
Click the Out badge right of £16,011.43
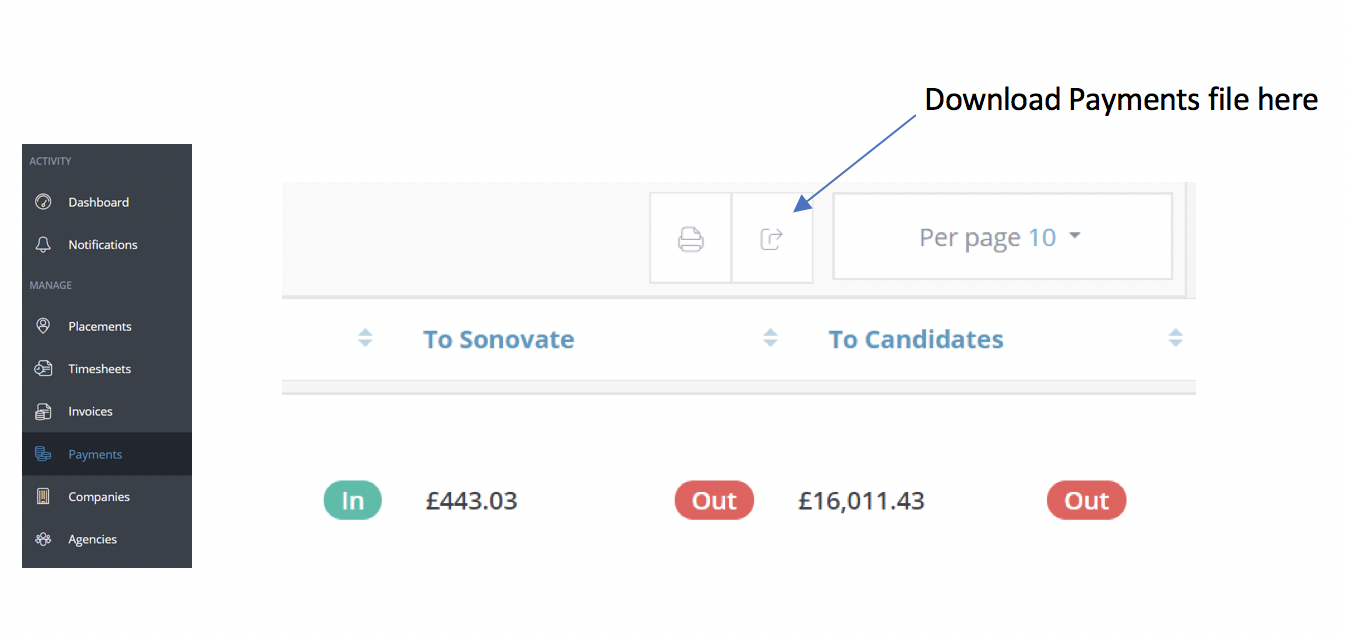[1086, 501]
